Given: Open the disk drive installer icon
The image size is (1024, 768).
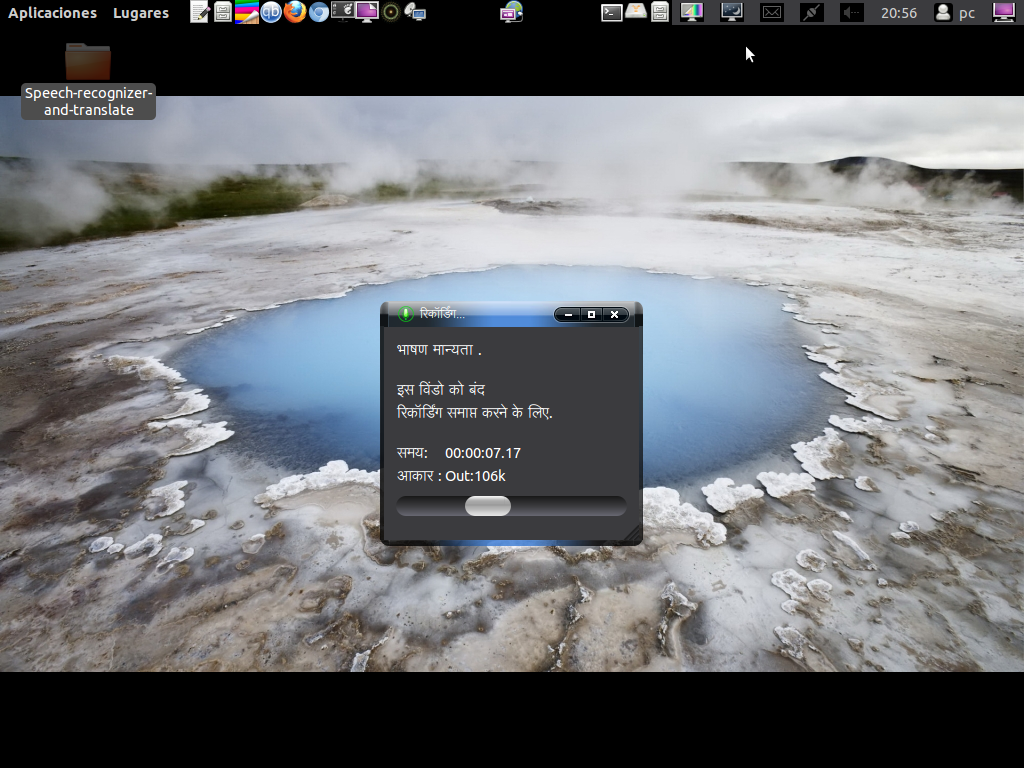Looking at the screenshot, I should (x=635, y=12).
